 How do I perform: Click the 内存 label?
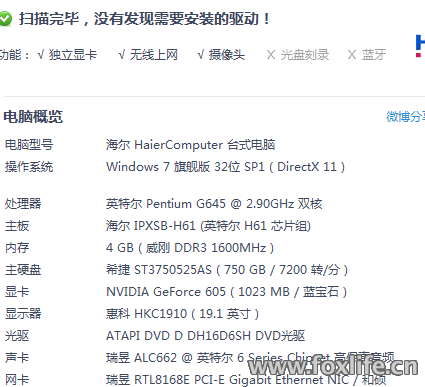click(17, 248)
